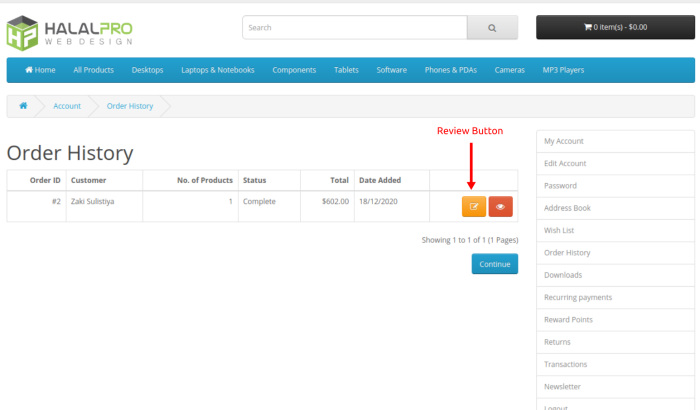Open Order History in sidebar

(615, 253)
